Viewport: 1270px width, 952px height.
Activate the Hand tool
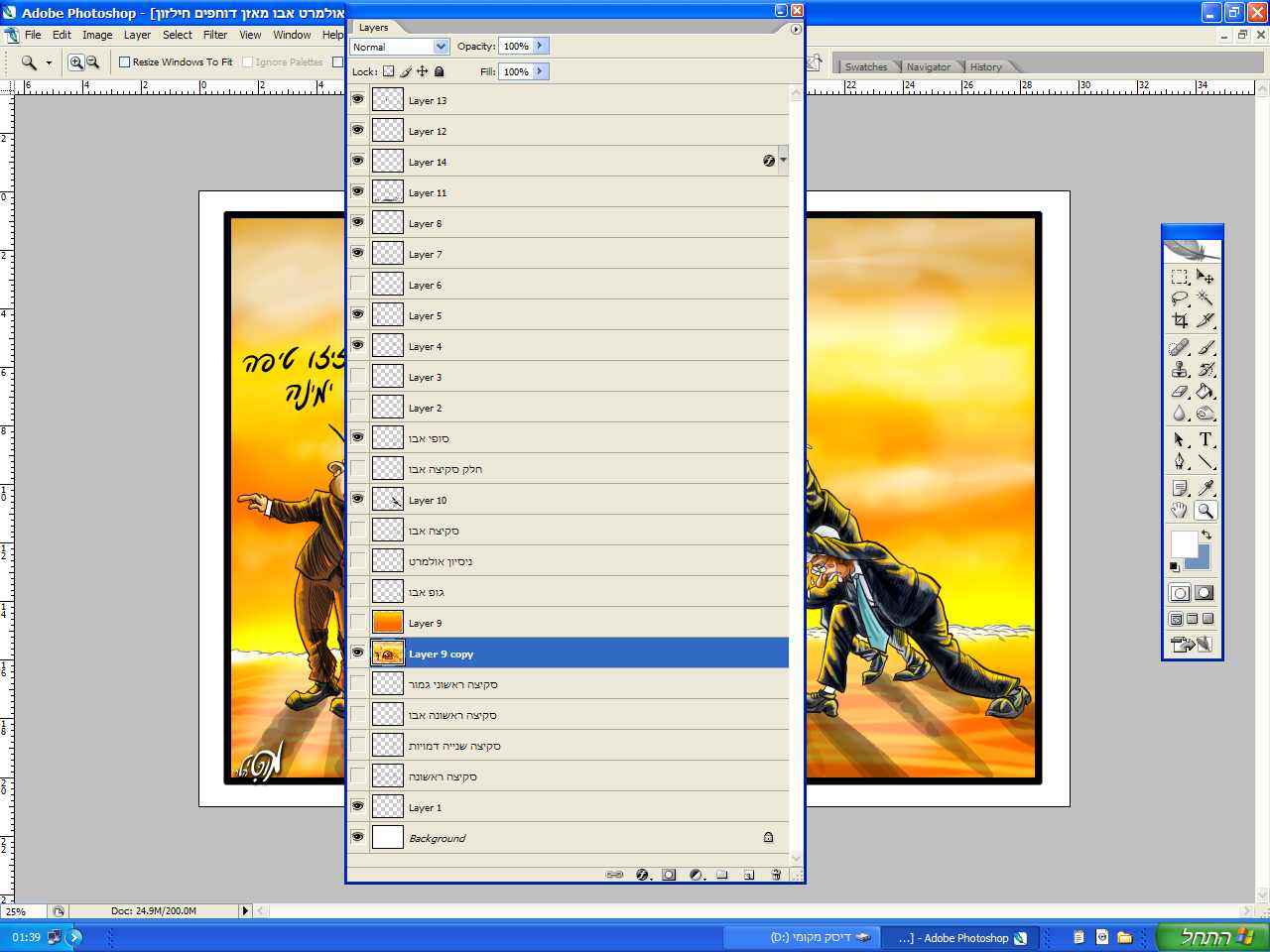point(1180,510)
